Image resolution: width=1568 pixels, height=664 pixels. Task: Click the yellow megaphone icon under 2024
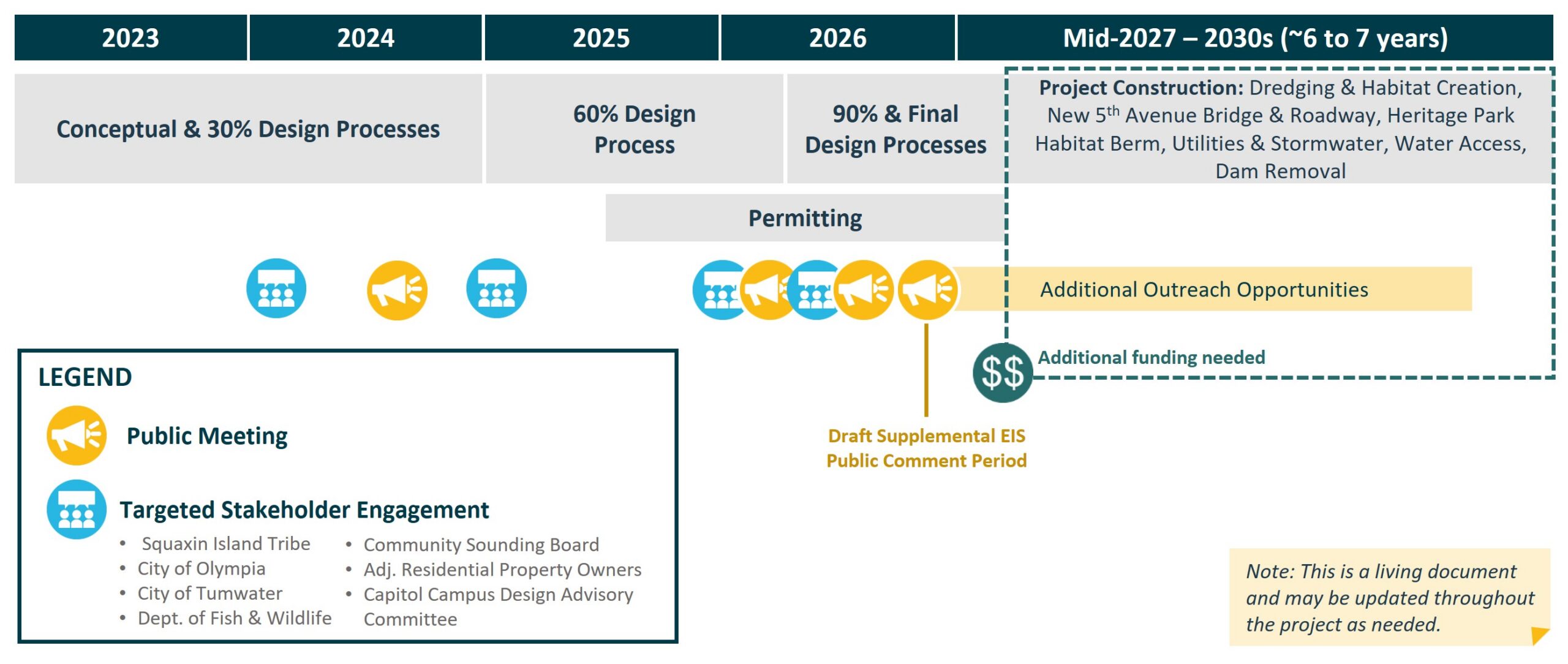pos(397,290)
